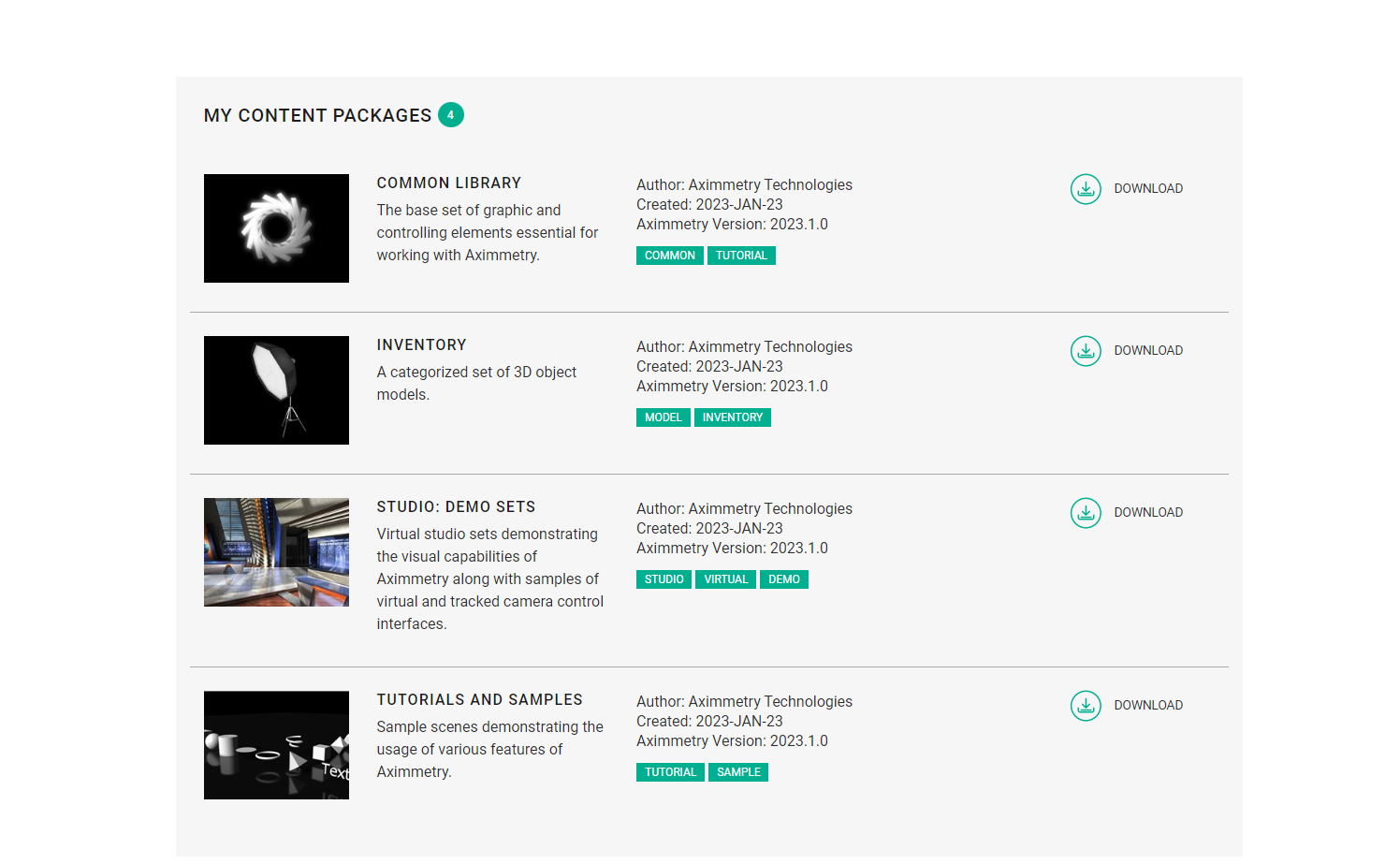Screen dimensions: 1400x864
Task: Click Created date in Inventory row
Action: point(709,367)
